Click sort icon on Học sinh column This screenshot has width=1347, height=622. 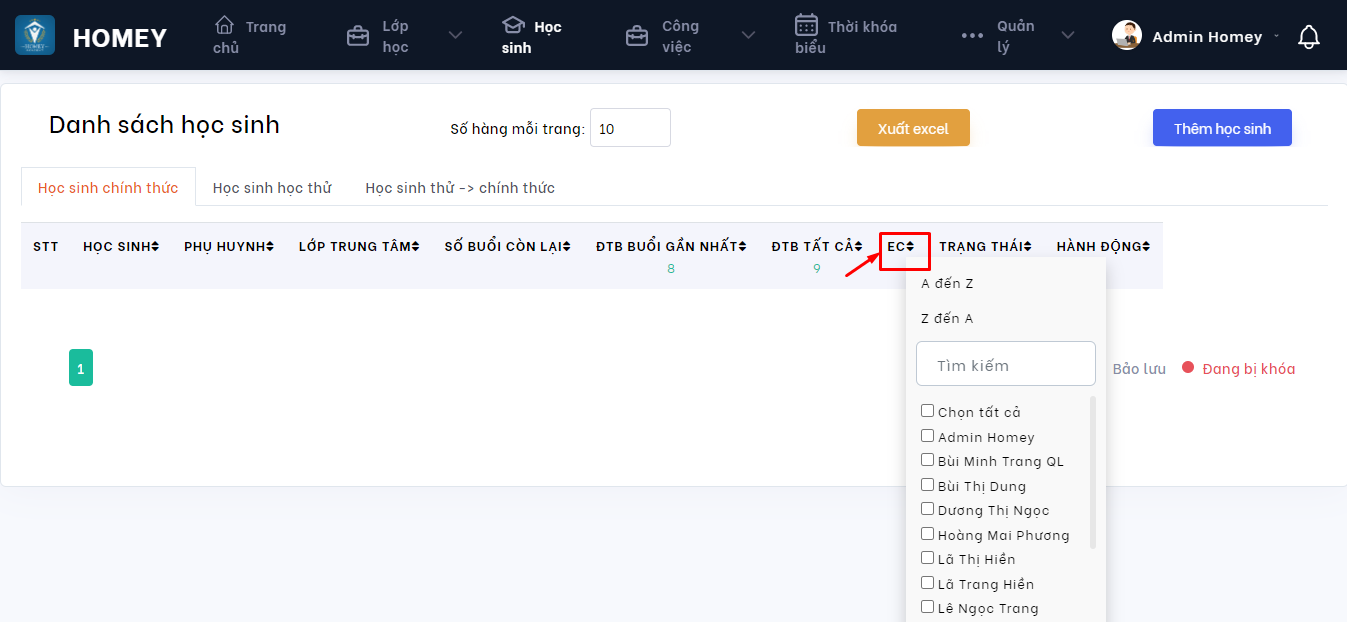pyautogui.click(x=155, y=247)
